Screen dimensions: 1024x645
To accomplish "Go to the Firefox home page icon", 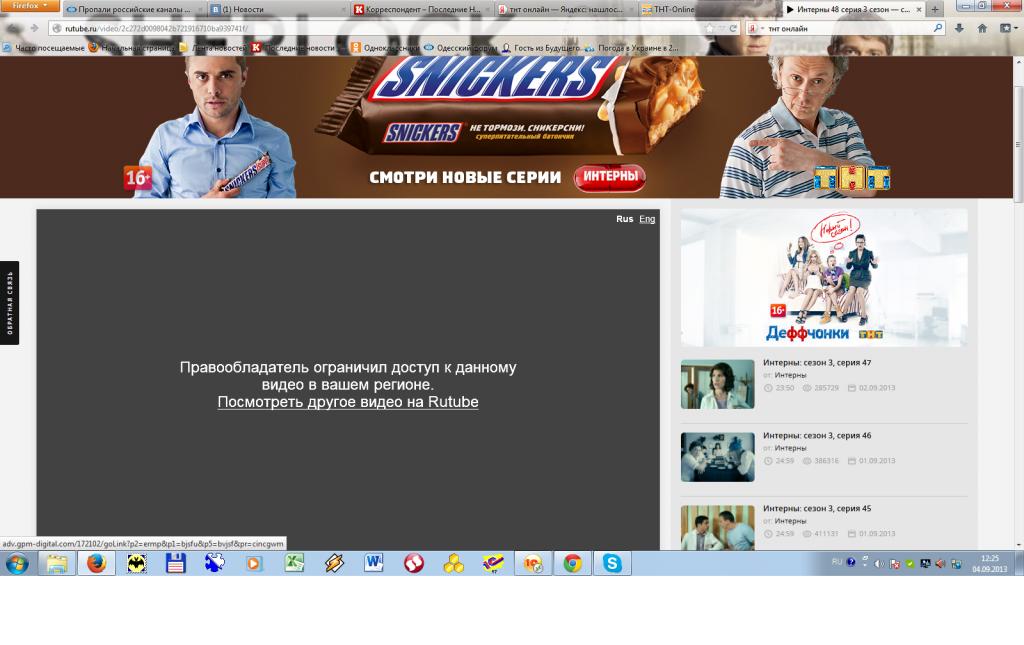I will click(982, 28).
